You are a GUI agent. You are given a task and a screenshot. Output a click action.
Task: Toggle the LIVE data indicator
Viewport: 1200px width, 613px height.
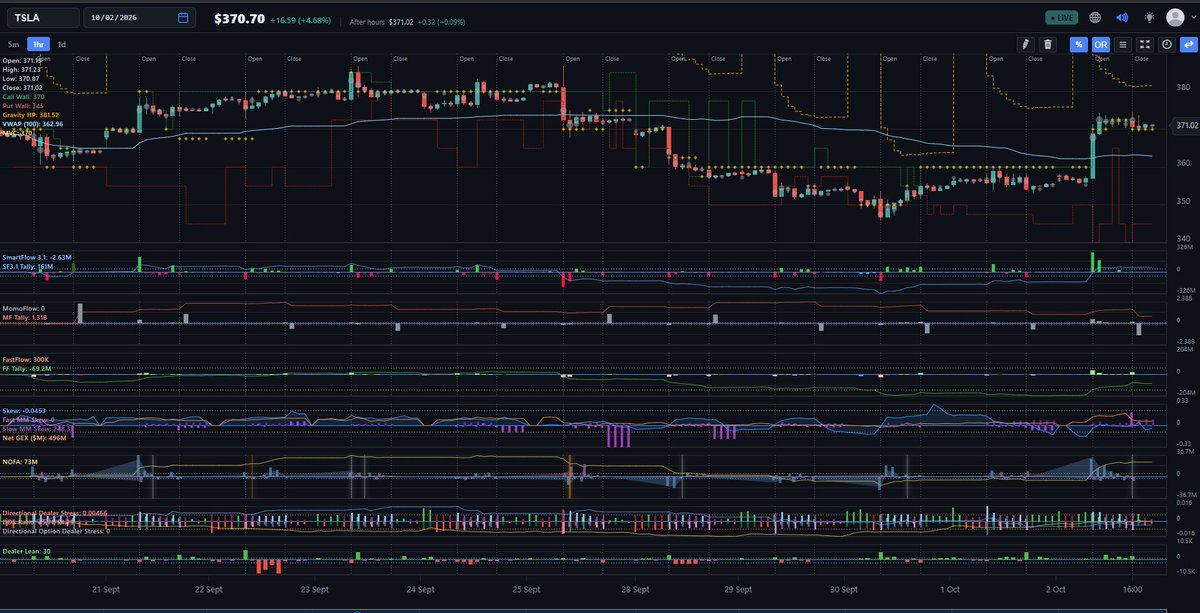click(1063, 18)
